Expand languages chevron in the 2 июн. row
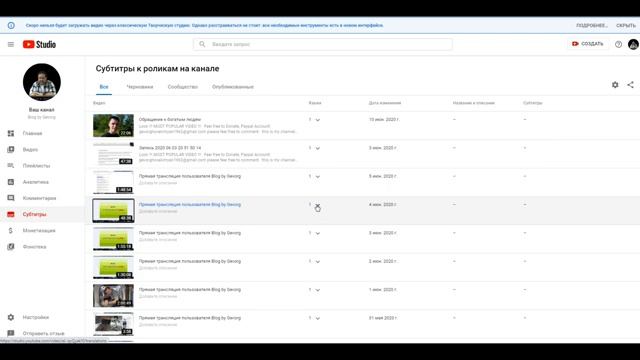640x360 pixels. pyautogui.click(x=318, y=262)
